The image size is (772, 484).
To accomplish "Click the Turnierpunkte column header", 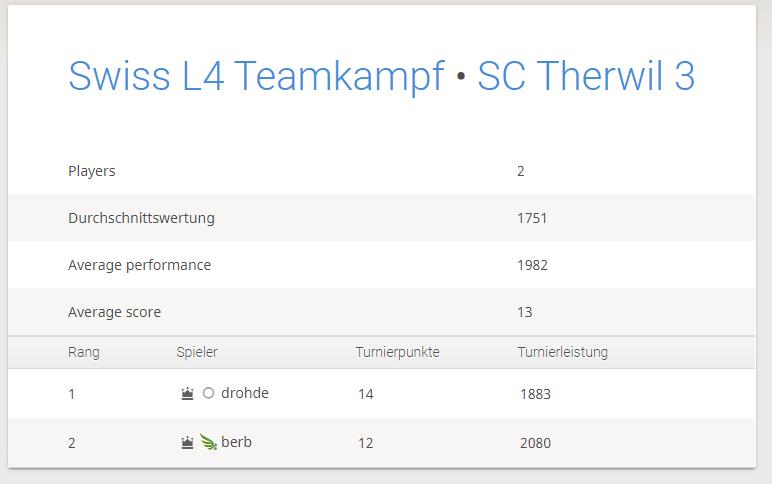I will 397,352.
